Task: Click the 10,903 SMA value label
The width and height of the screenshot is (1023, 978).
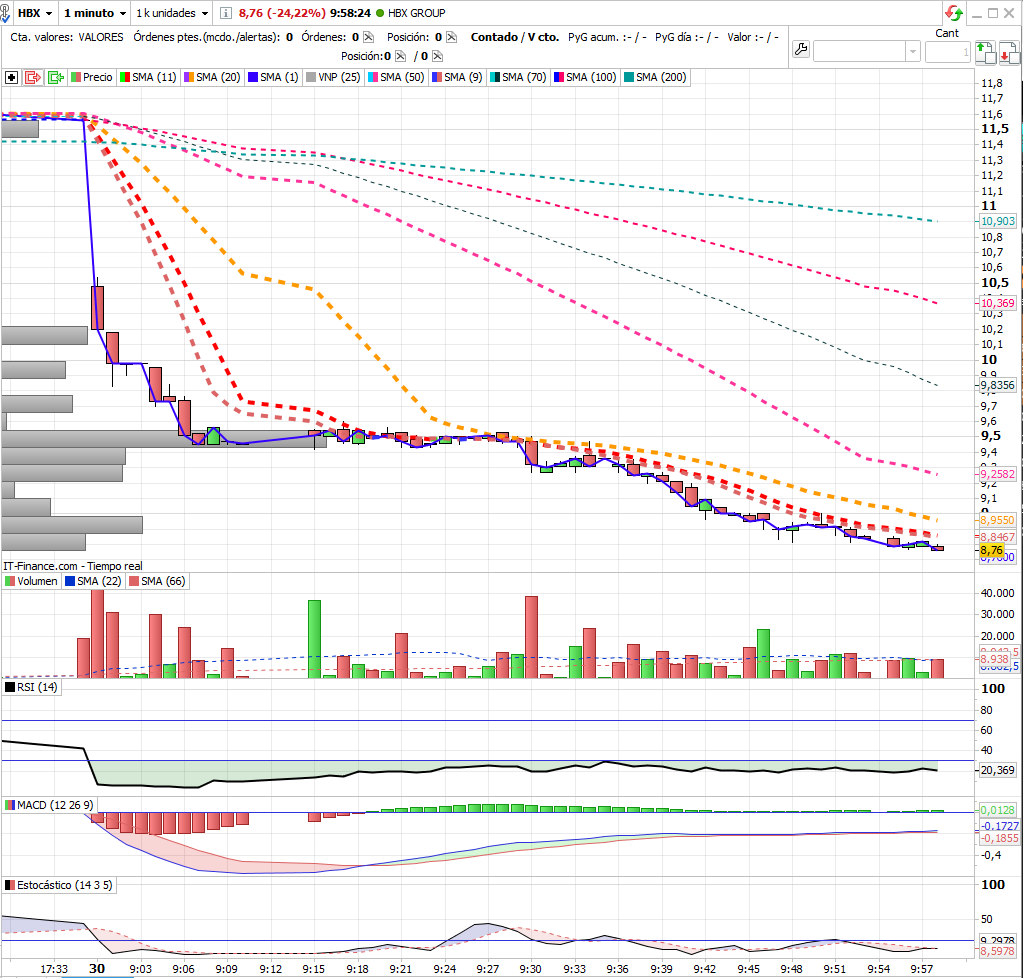Action: [x=998, y=221]
